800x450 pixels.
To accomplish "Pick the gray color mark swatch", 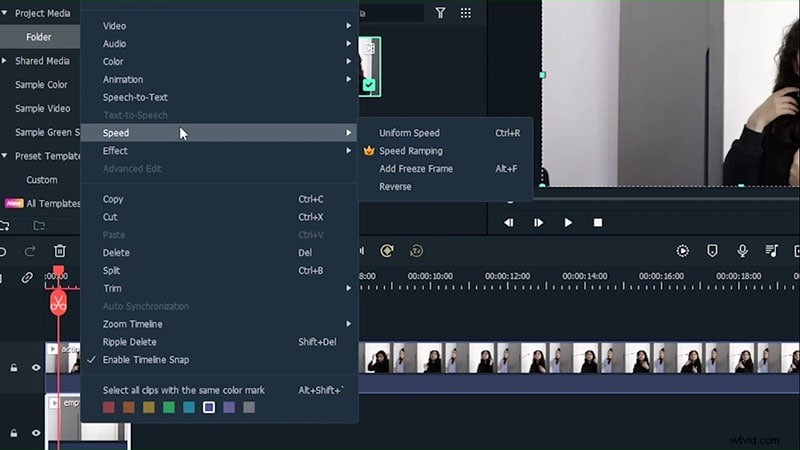I will coord(249,407).
